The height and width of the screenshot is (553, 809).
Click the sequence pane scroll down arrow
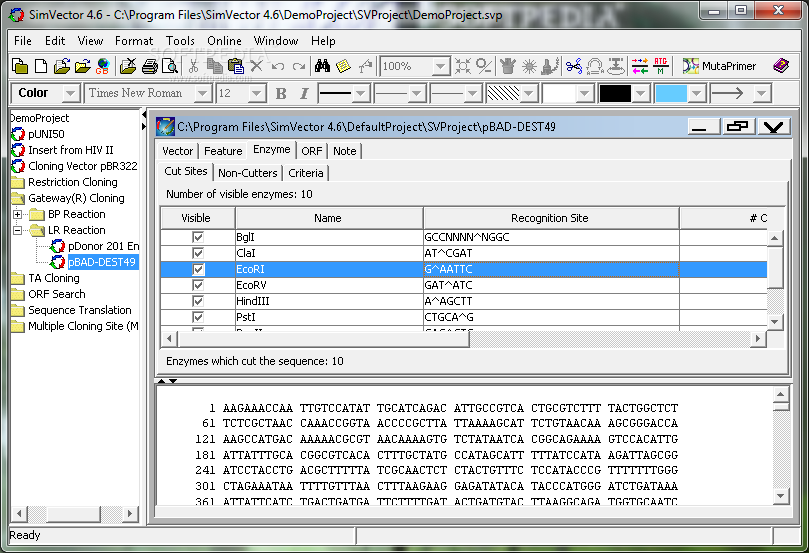[x=780, y=496]
